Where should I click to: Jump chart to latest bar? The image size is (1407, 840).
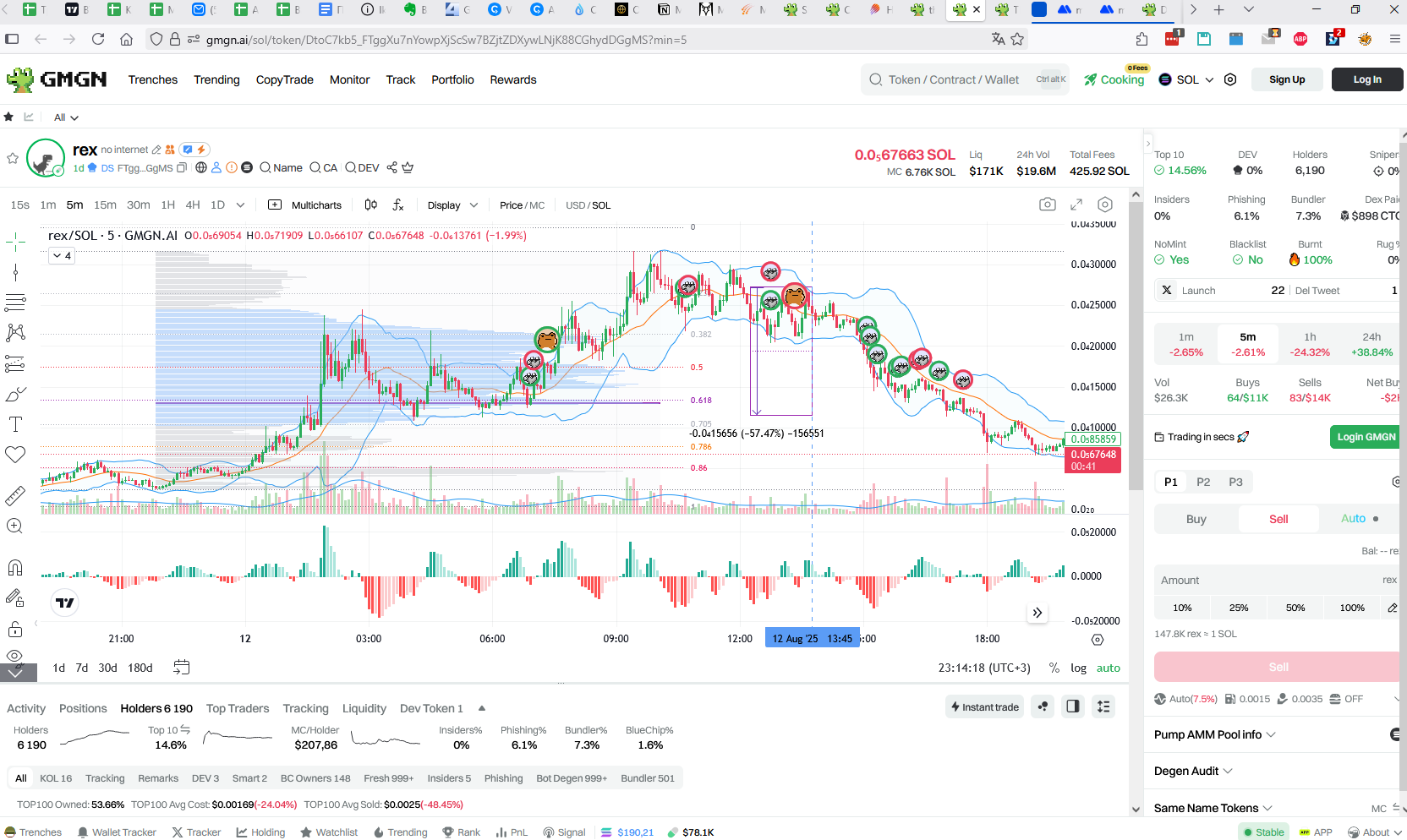coord(1037,613)
